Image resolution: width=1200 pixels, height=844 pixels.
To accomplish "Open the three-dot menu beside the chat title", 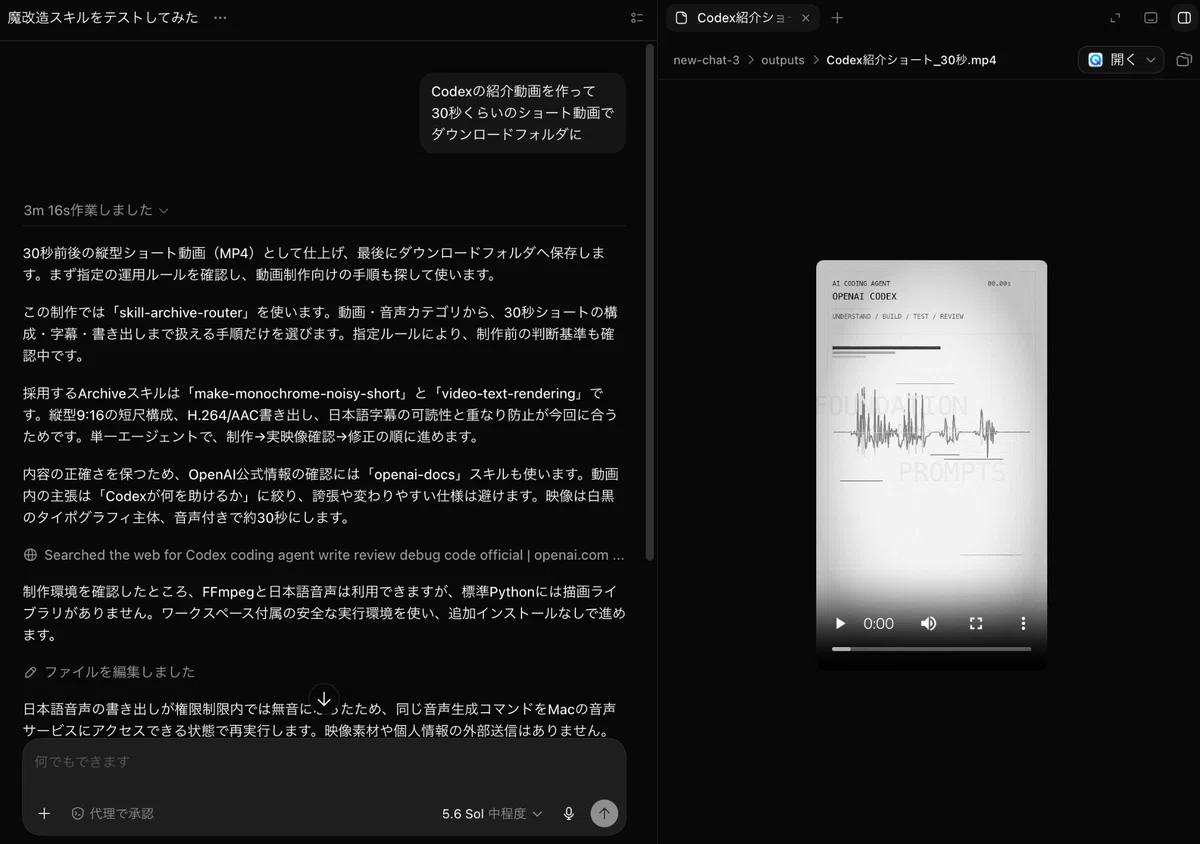I will 219,18.
